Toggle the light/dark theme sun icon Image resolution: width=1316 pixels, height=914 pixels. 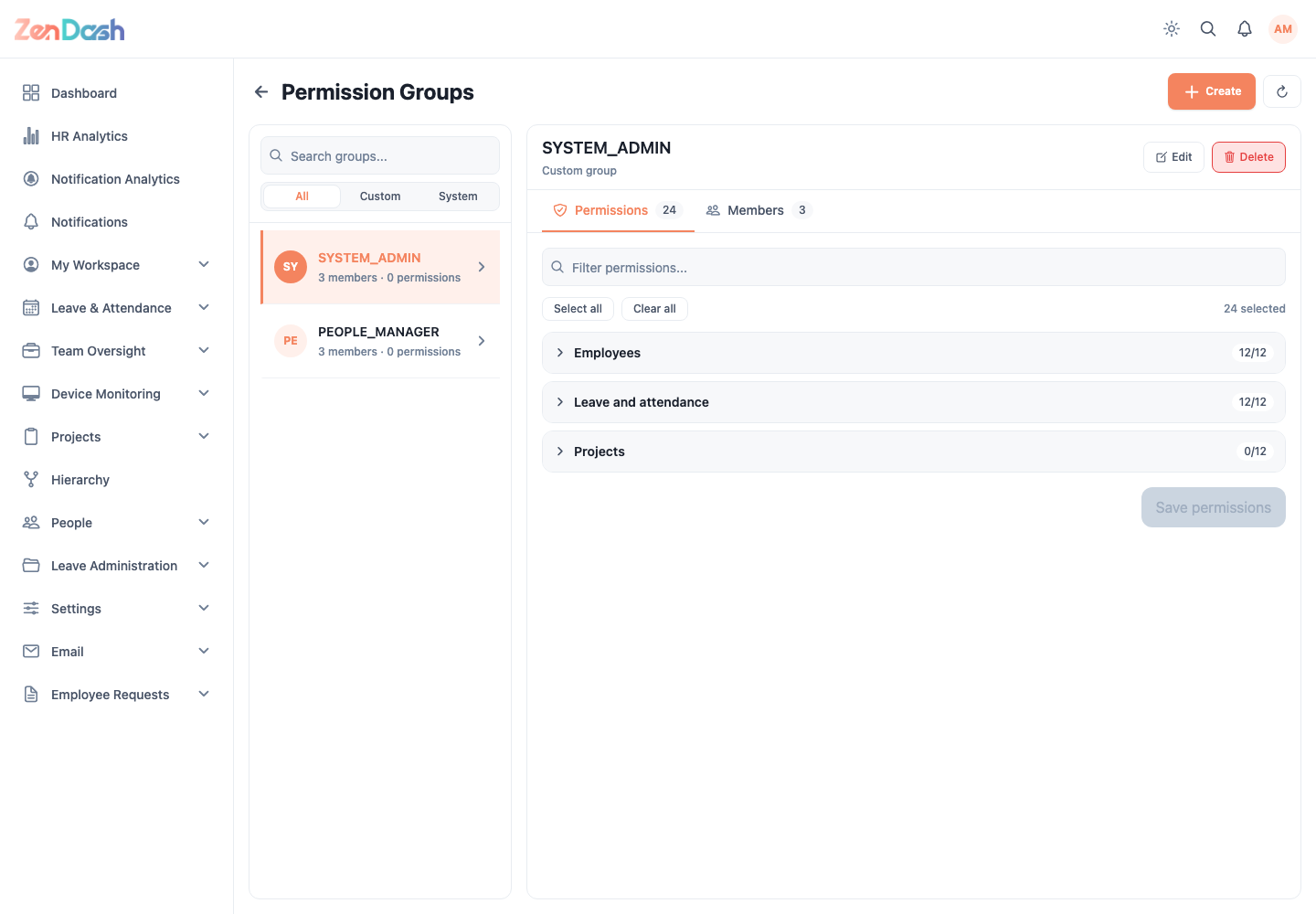coord(1172,29)
